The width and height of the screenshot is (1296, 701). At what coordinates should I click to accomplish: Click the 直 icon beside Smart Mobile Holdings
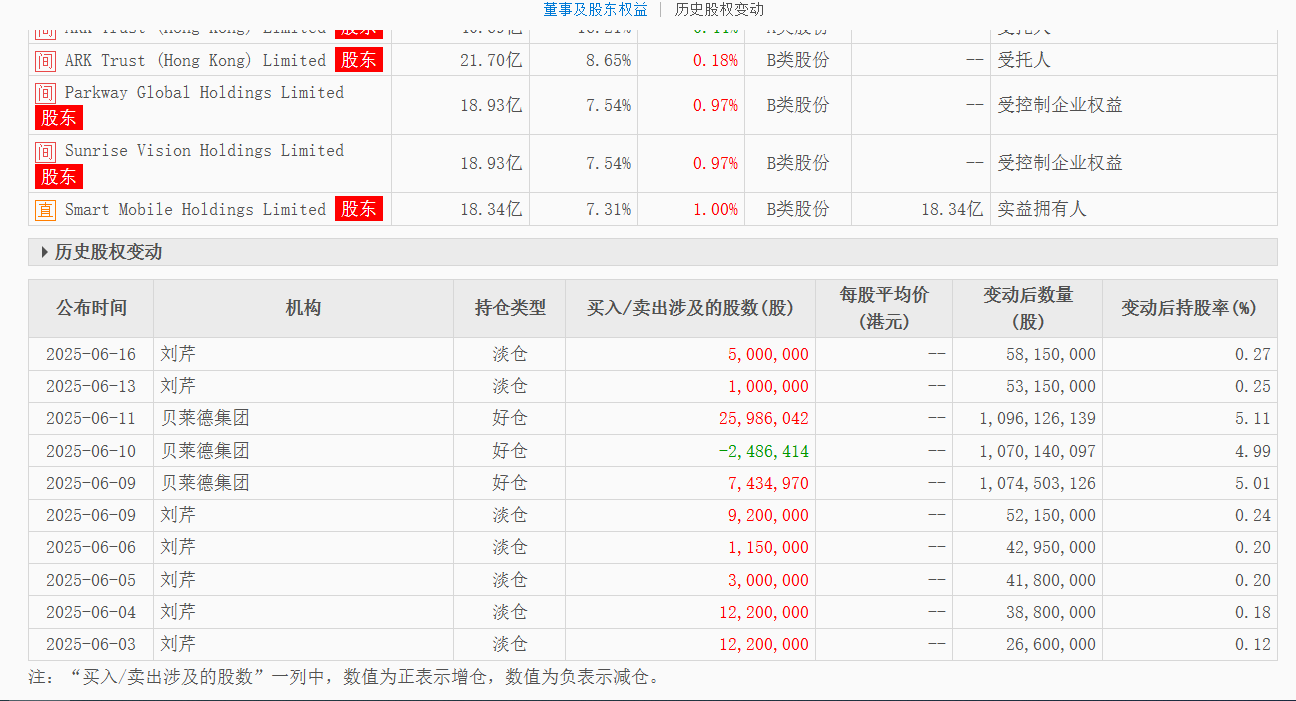pyautogui.click(x=46, y=210)
